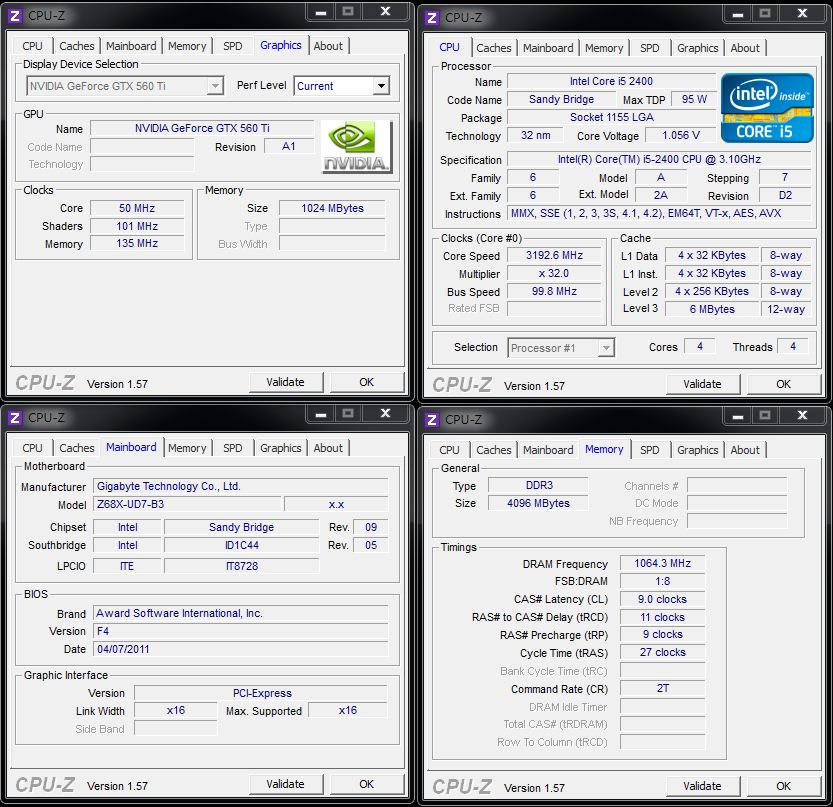Click OK in CPU window

[784, 384]
